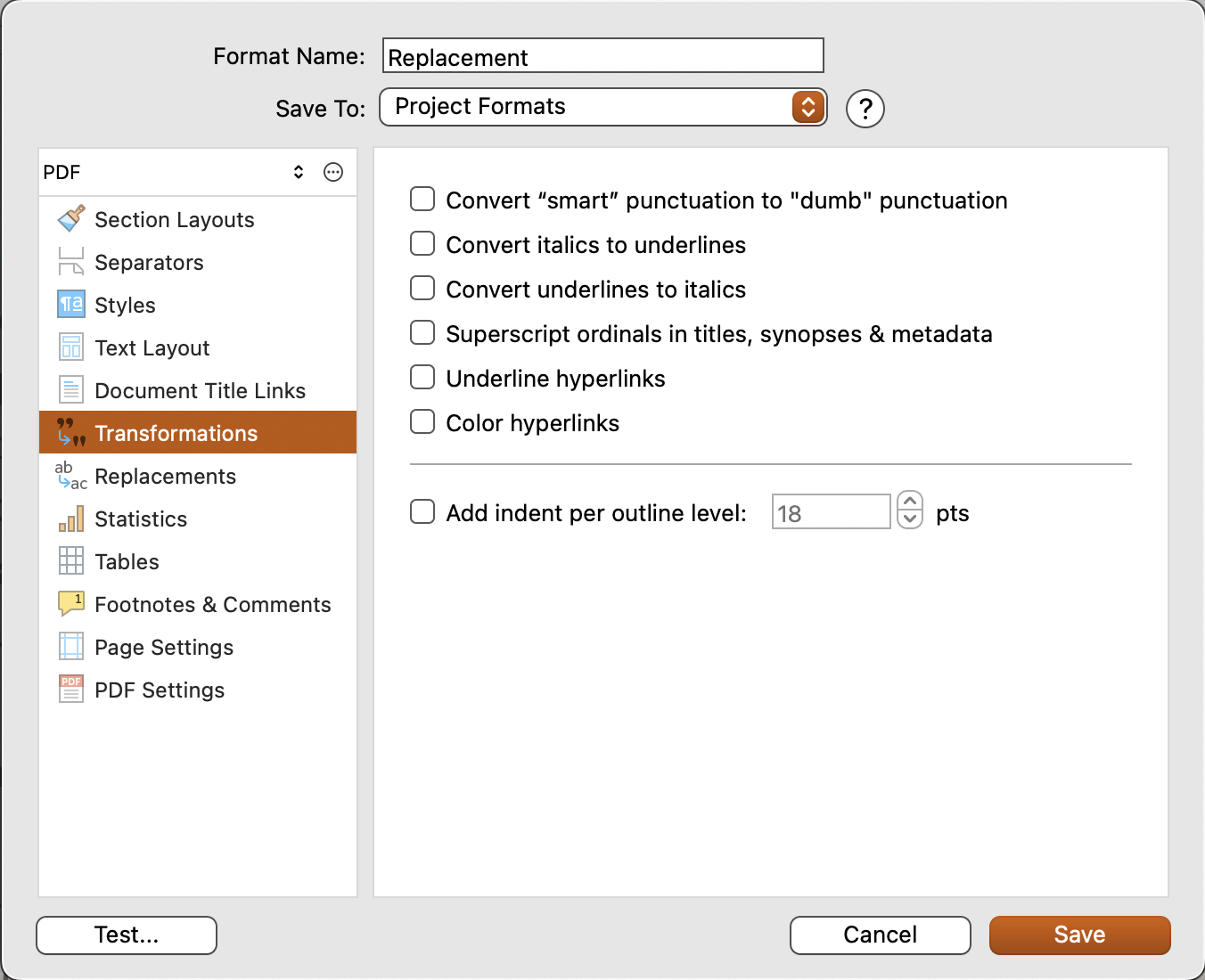Click the Format Name text field
The image size is (1205, 980).
[603, 56]
